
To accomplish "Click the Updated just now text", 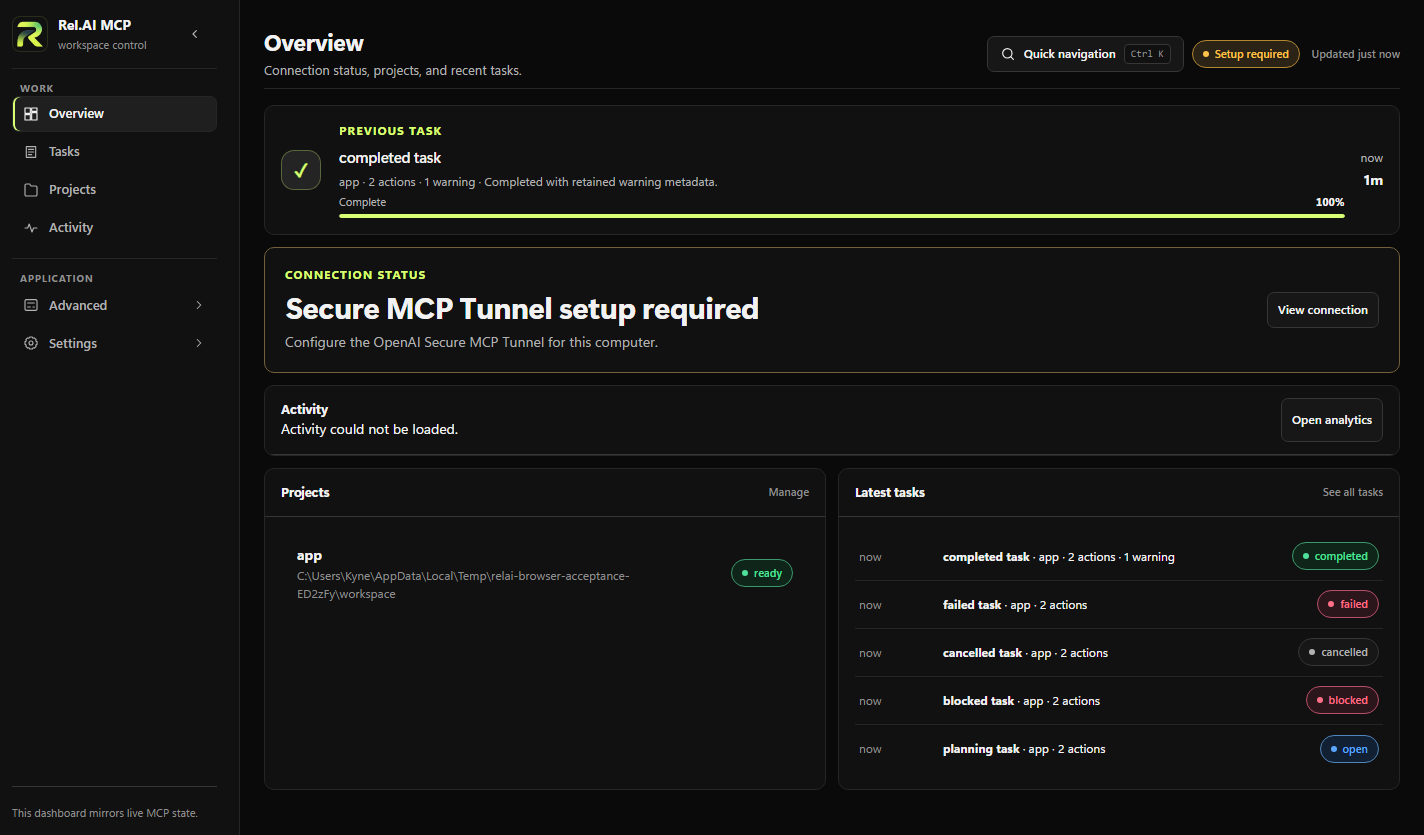I will pos(1355,54).
